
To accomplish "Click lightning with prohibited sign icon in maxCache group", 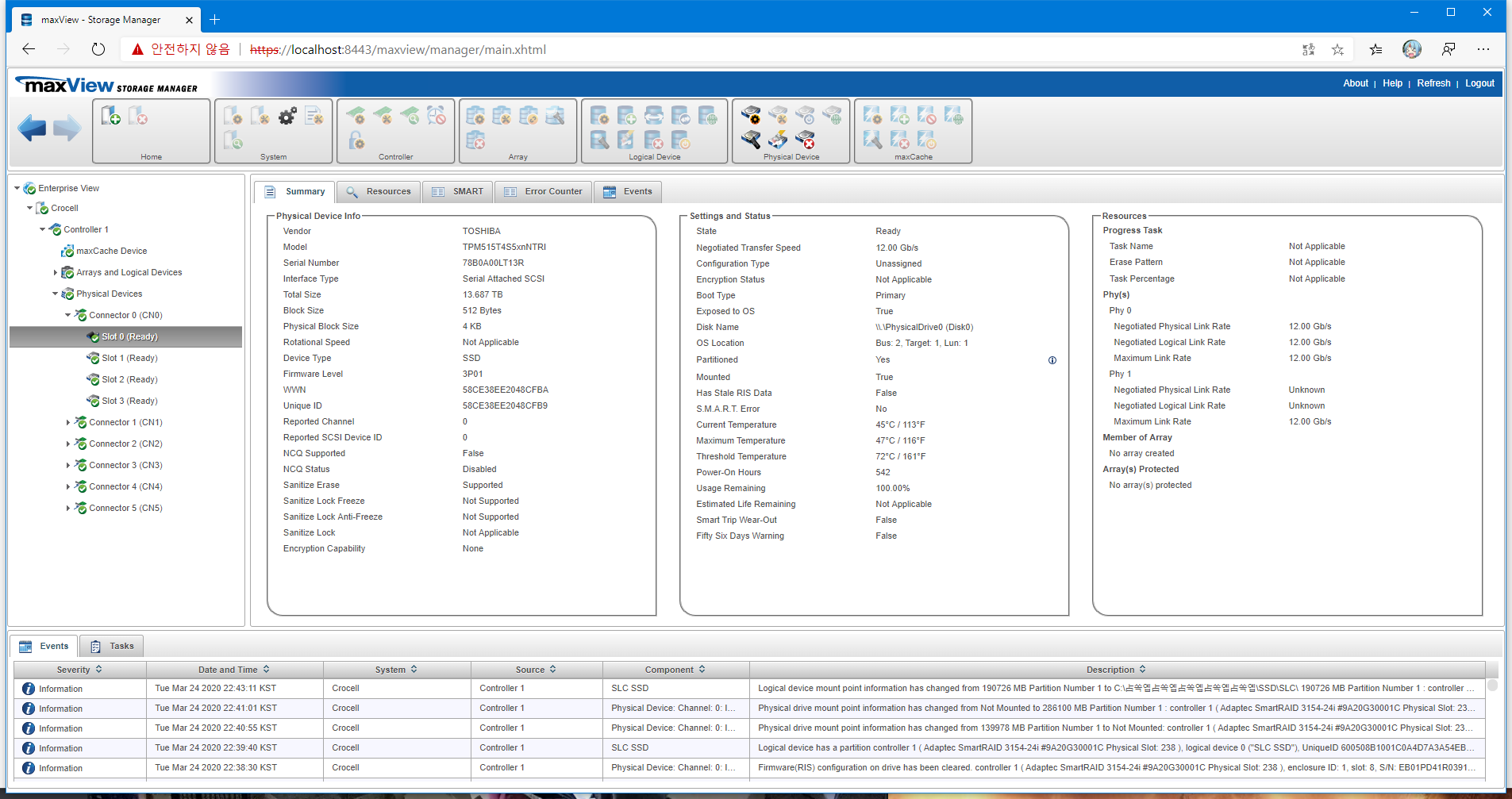I will click(x=926, y=116).
